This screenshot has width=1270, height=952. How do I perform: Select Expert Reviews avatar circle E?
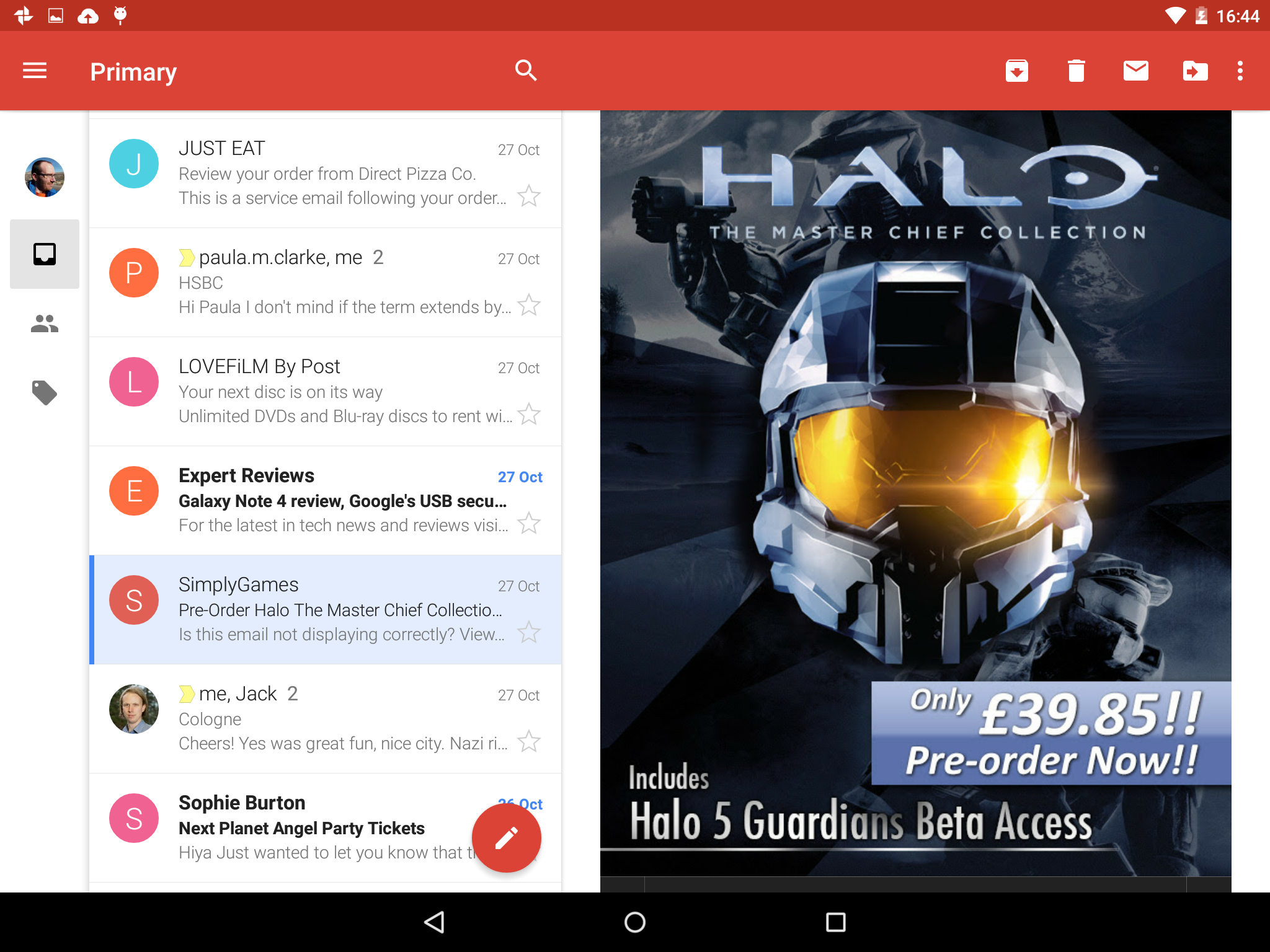click(134, 491)
